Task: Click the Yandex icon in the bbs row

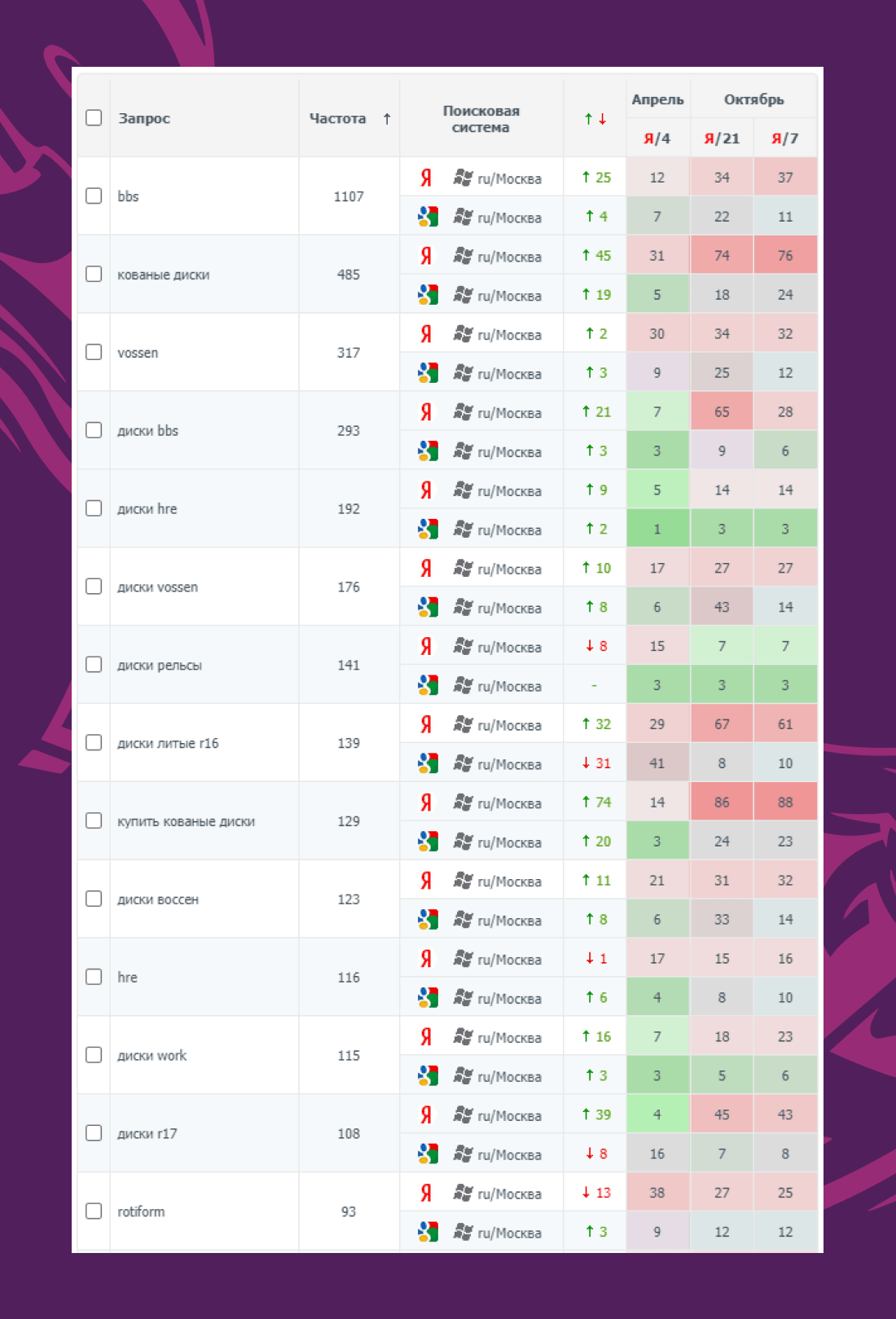Action: pos(426,178)
